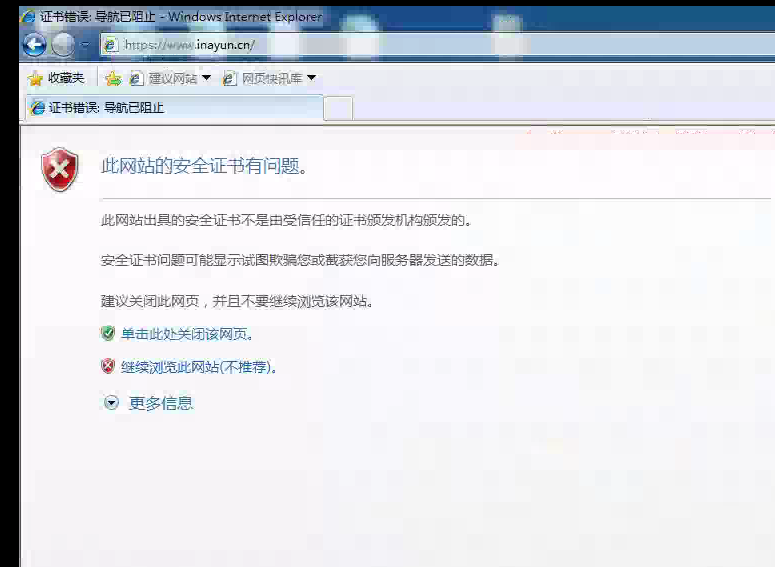Click the 更多信息 text label
Image resolution: width=775 pixels, height=567 pixels.
(161, 403)
